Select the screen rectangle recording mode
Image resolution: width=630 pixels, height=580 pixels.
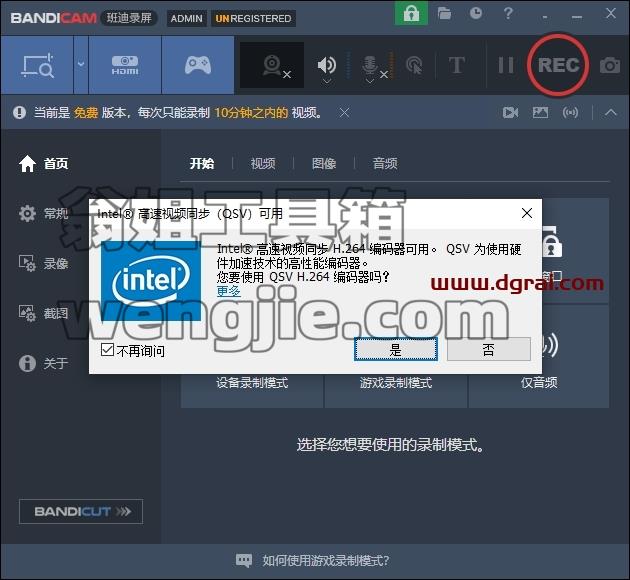37,65
